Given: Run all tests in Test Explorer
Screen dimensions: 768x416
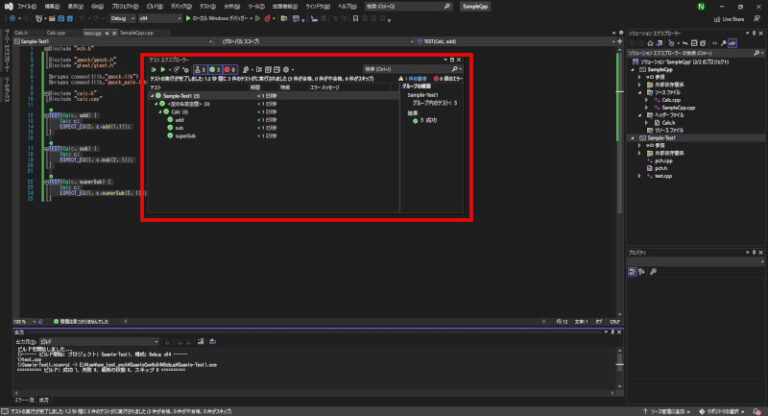Looking at the screenshot, I should (154, 70).
